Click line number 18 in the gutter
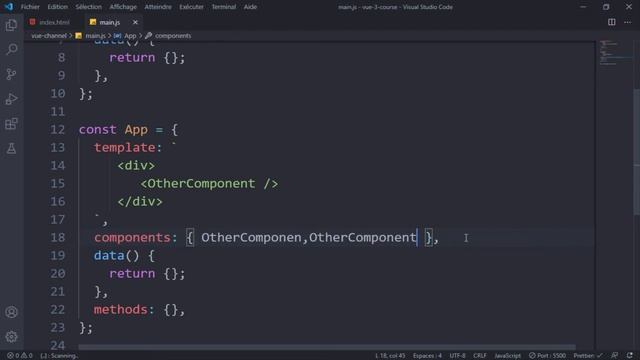640x360 pixels. coord(58,237)
